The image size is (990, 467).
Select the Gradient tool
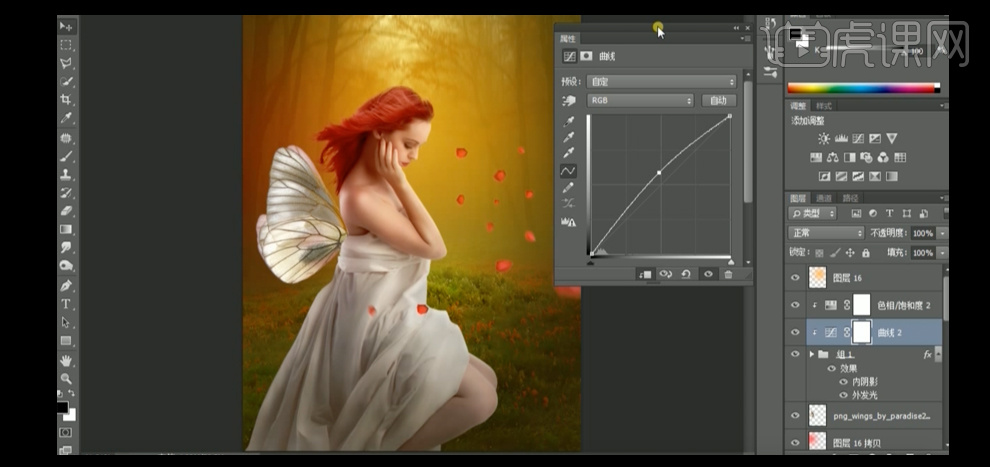[x=66, y=230]
